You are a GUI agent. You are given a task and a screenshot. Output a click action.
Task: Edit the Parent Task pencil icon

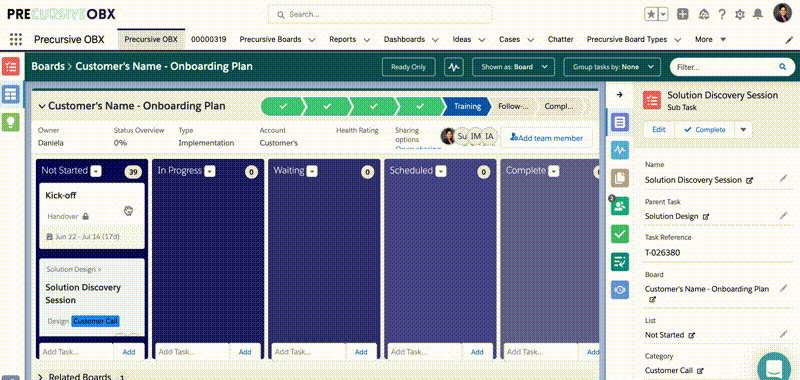[x=783, y=215]
